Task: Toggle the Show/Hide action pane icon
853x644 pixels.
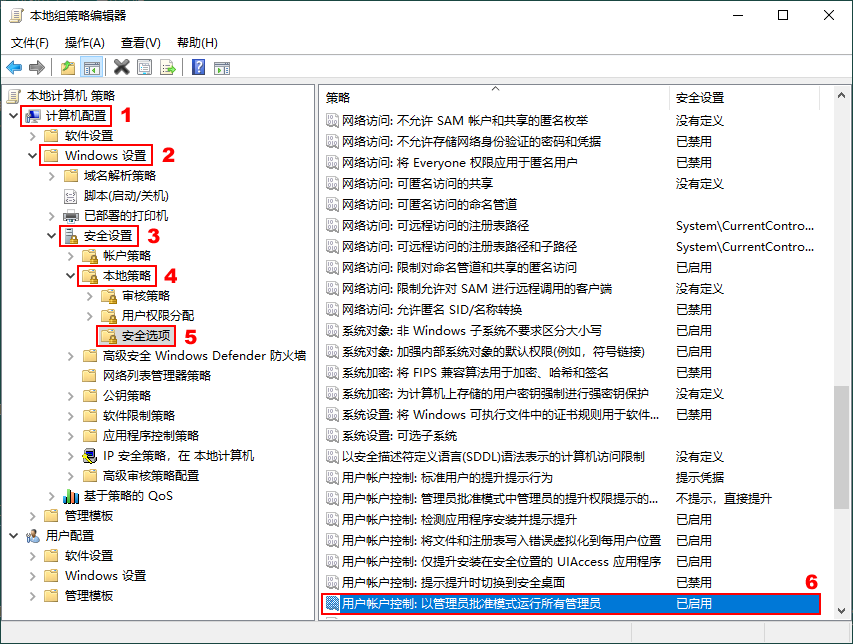Action: 222,67
